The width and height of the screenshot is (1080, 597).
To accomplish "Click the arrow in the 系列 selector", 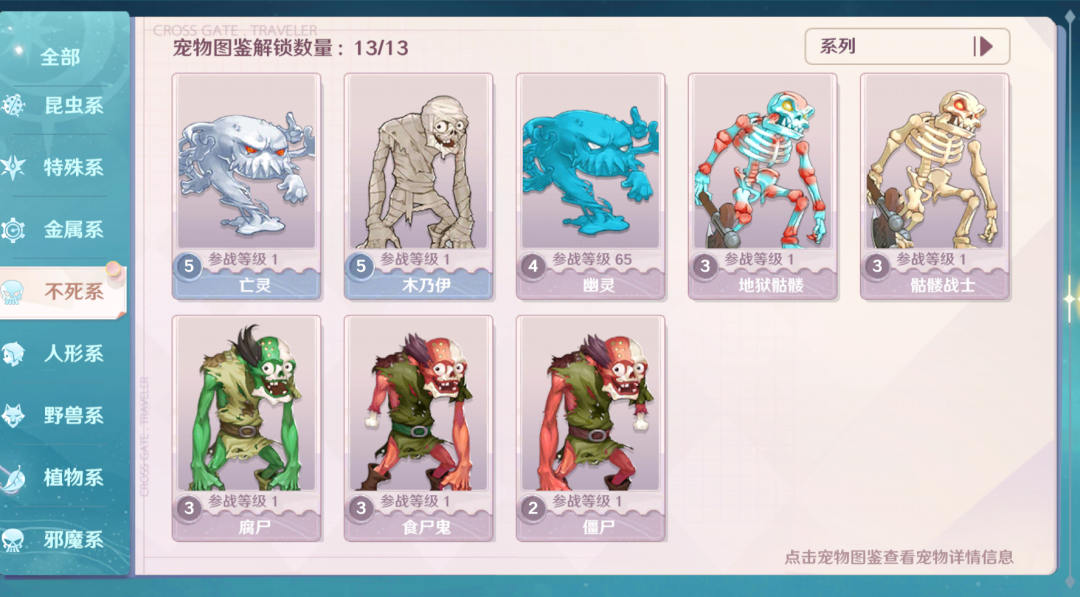I will (984, 47).
